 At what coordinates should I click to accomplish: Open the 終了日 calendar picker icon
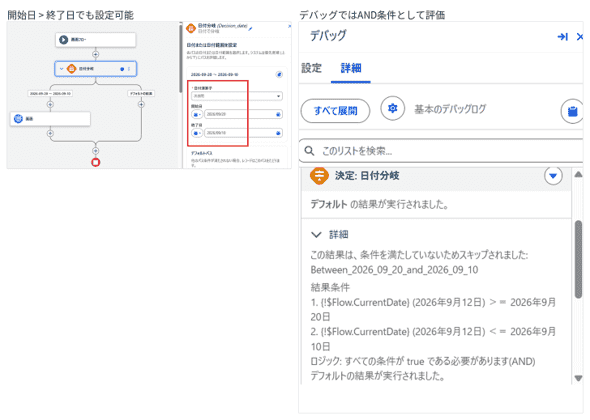point(278,133)
